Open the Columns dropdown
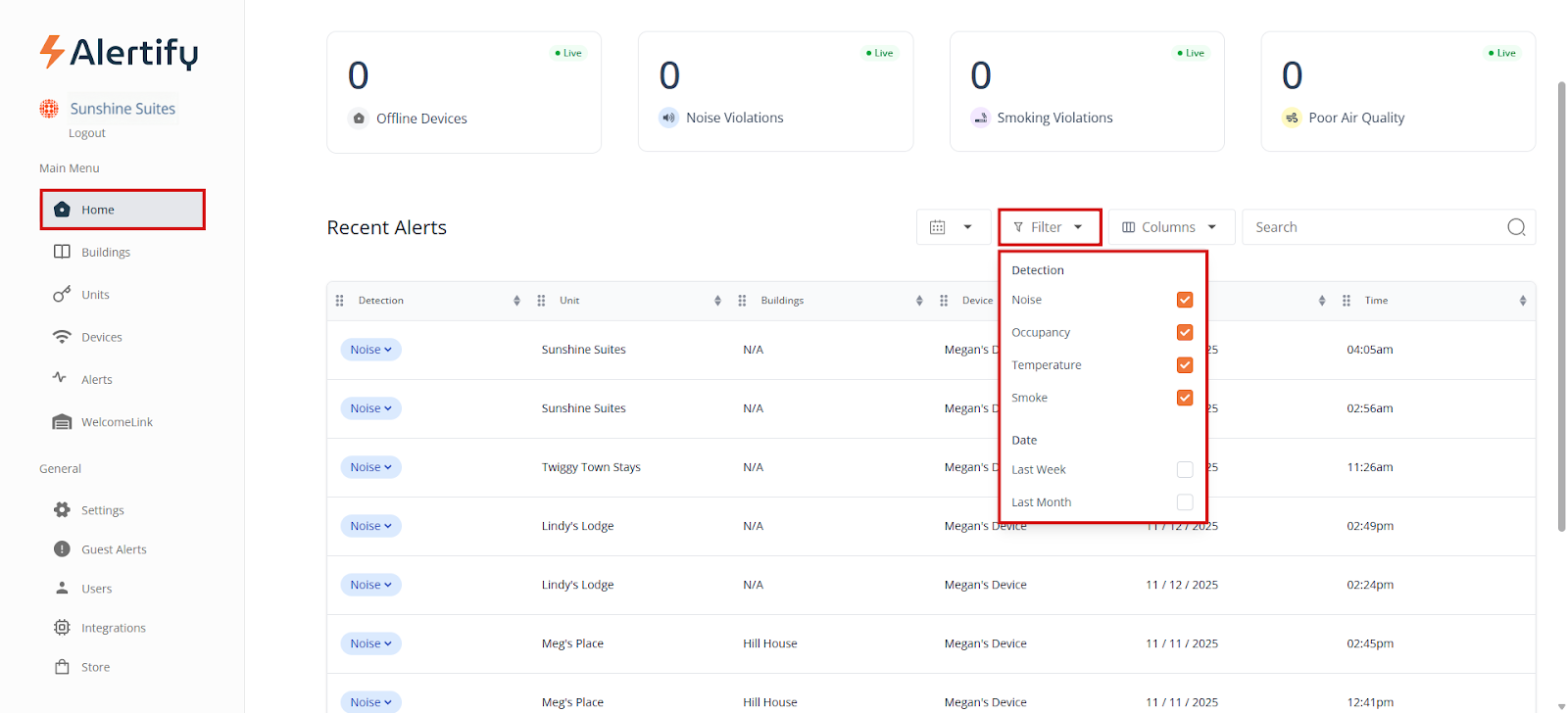 point(1169,227)
